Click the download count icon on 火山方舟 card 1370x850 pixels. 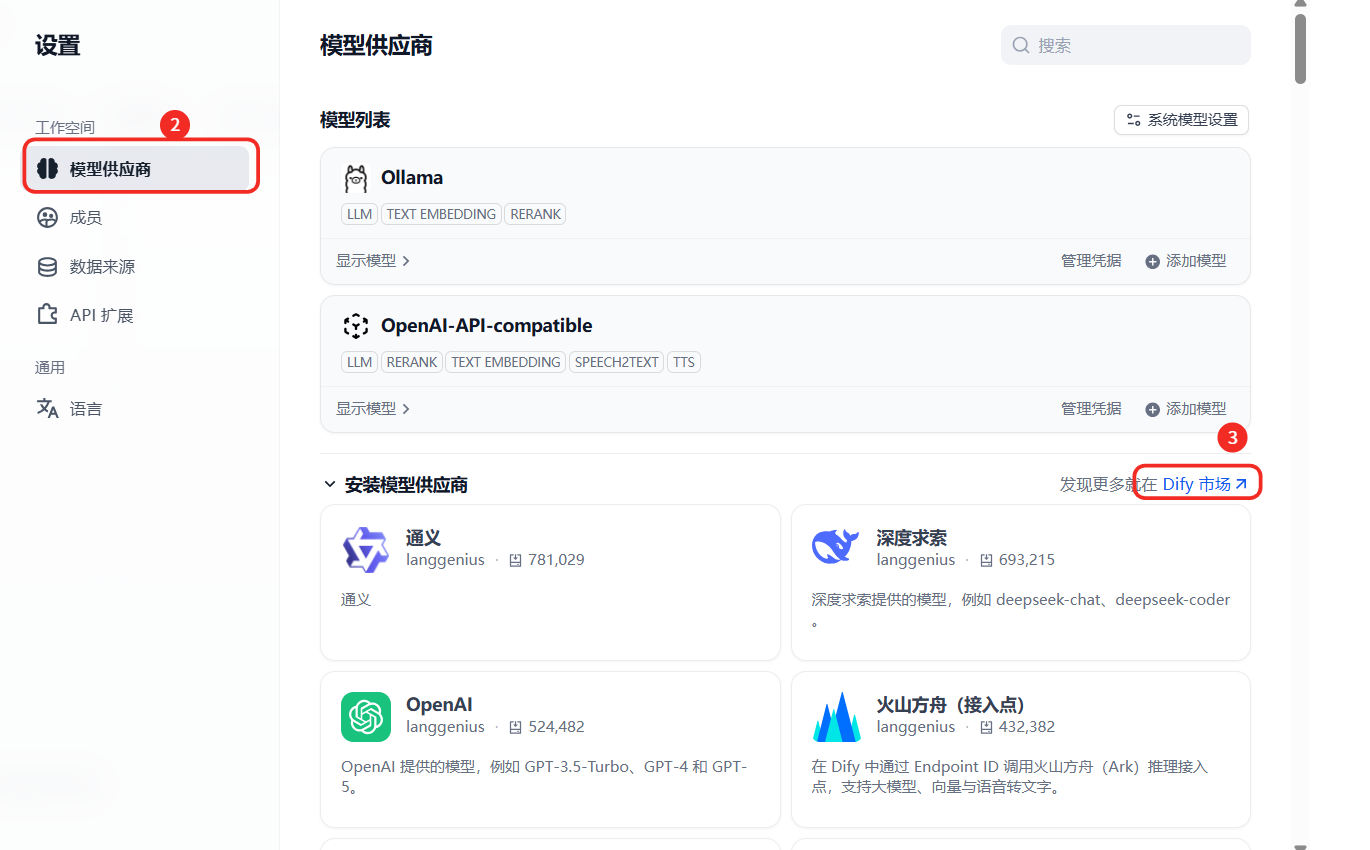(986, 727)
